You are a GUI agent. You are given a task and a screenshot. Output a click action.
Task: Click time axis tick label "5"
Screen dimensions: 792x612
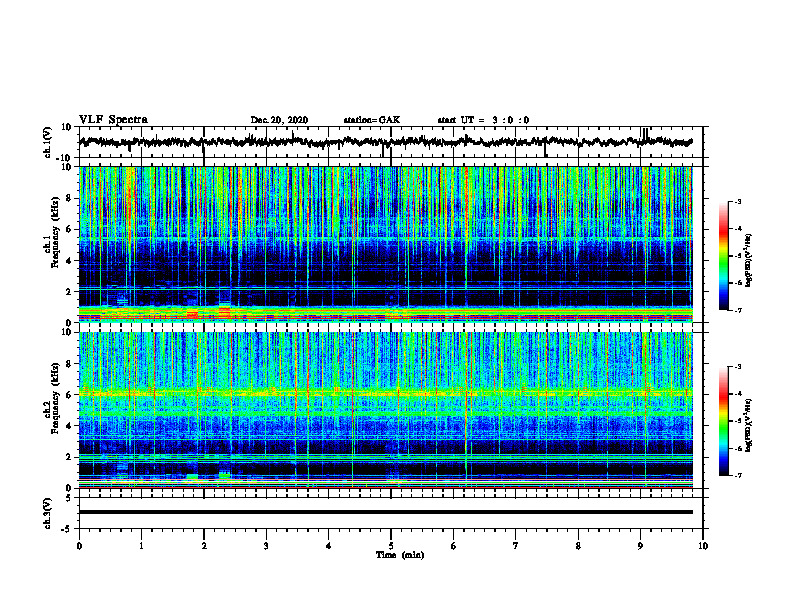pos(391,546)
